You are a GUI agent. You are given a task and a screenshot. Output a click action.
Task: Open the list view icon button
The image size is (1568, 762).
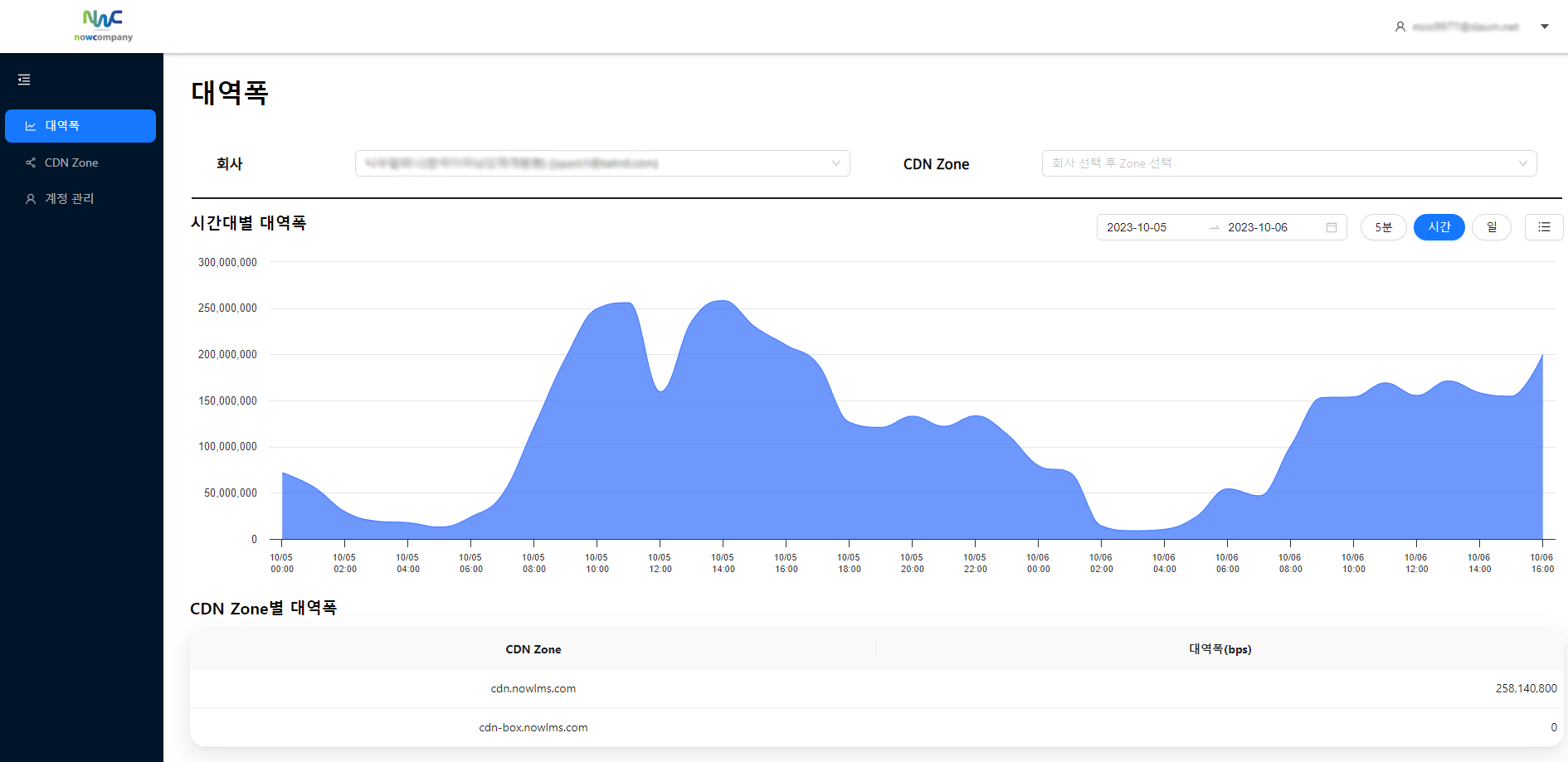(x=1544, y=227)
